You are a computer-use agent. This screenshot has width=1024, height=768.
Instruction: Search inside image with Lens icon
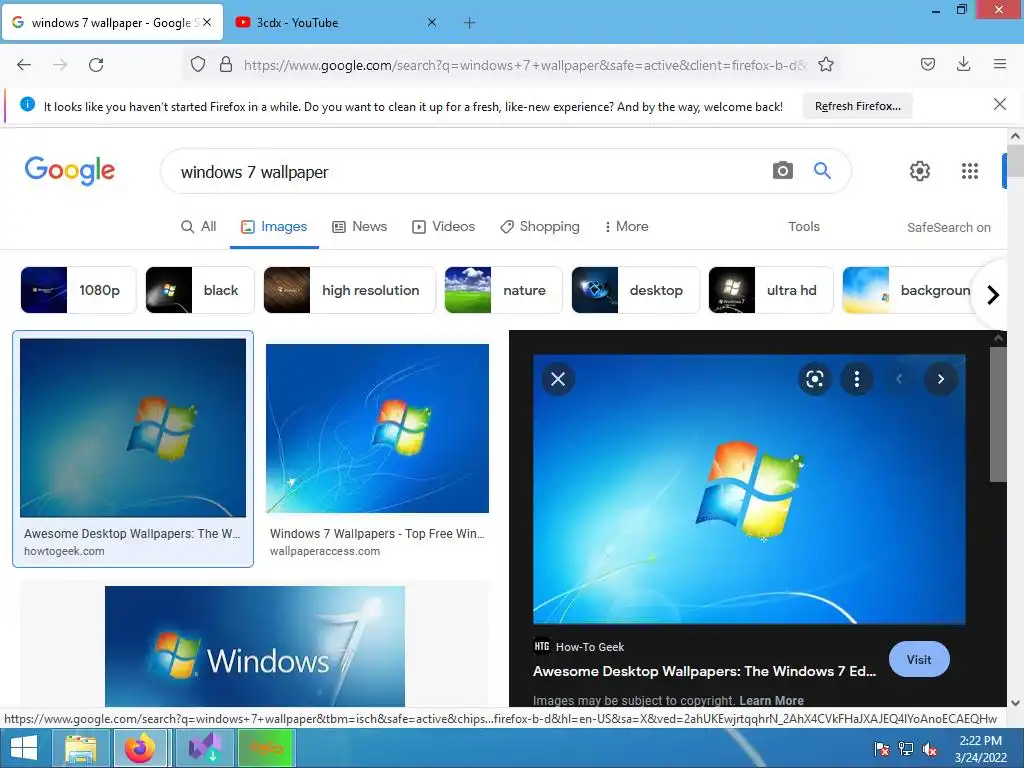coord(814,379)
